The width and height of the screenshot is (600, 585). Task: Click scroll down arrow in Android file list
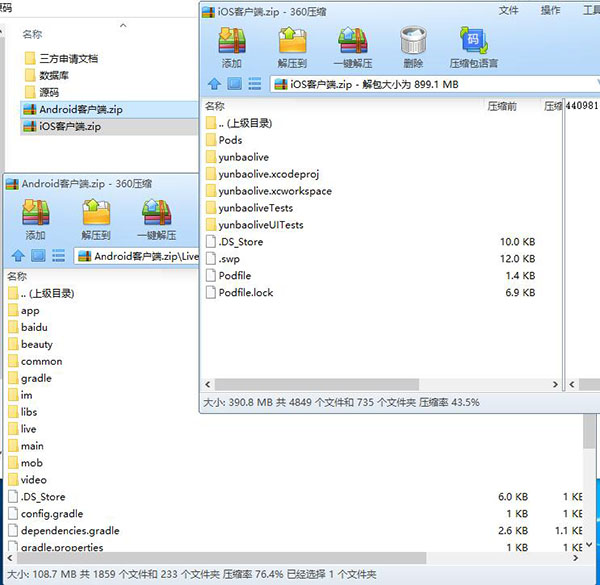590,545
